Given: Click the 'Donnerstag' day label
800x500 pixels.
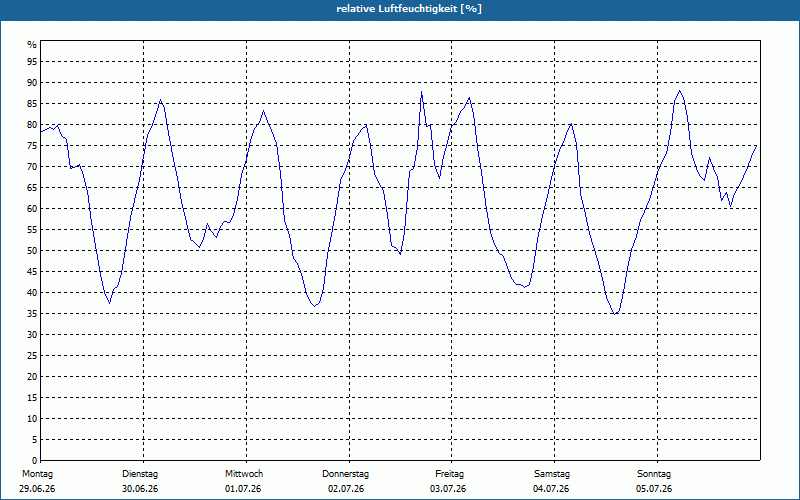Looking at the screenshot, I should pos(345,474).
